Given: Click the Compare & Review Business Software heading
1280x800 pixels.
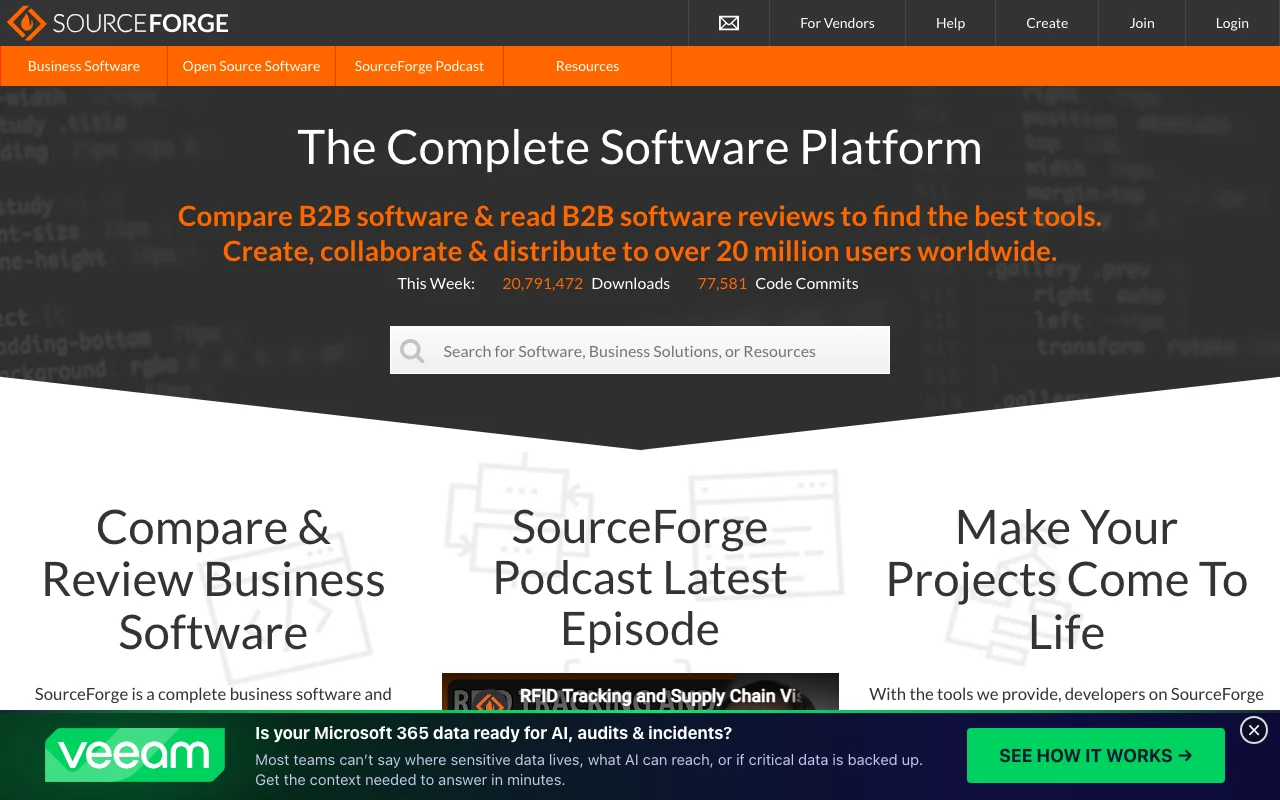Looking at the screenshot, I should coord(213,580).
